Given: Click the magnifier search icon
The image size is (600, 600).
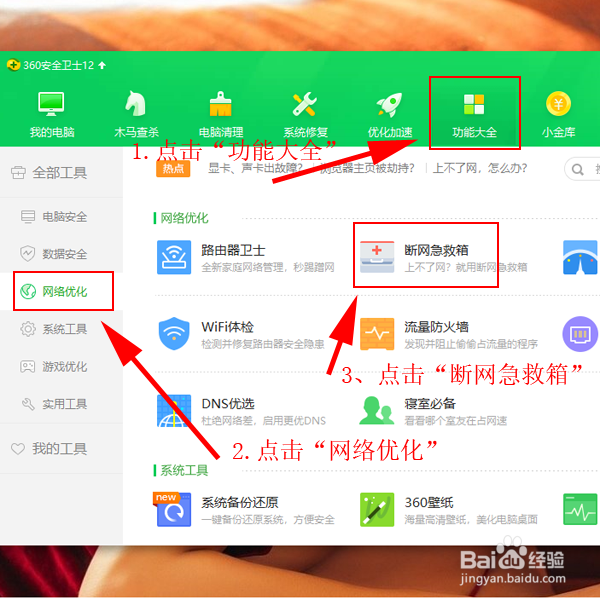Looking at the screenshot, I should point(577,169).
